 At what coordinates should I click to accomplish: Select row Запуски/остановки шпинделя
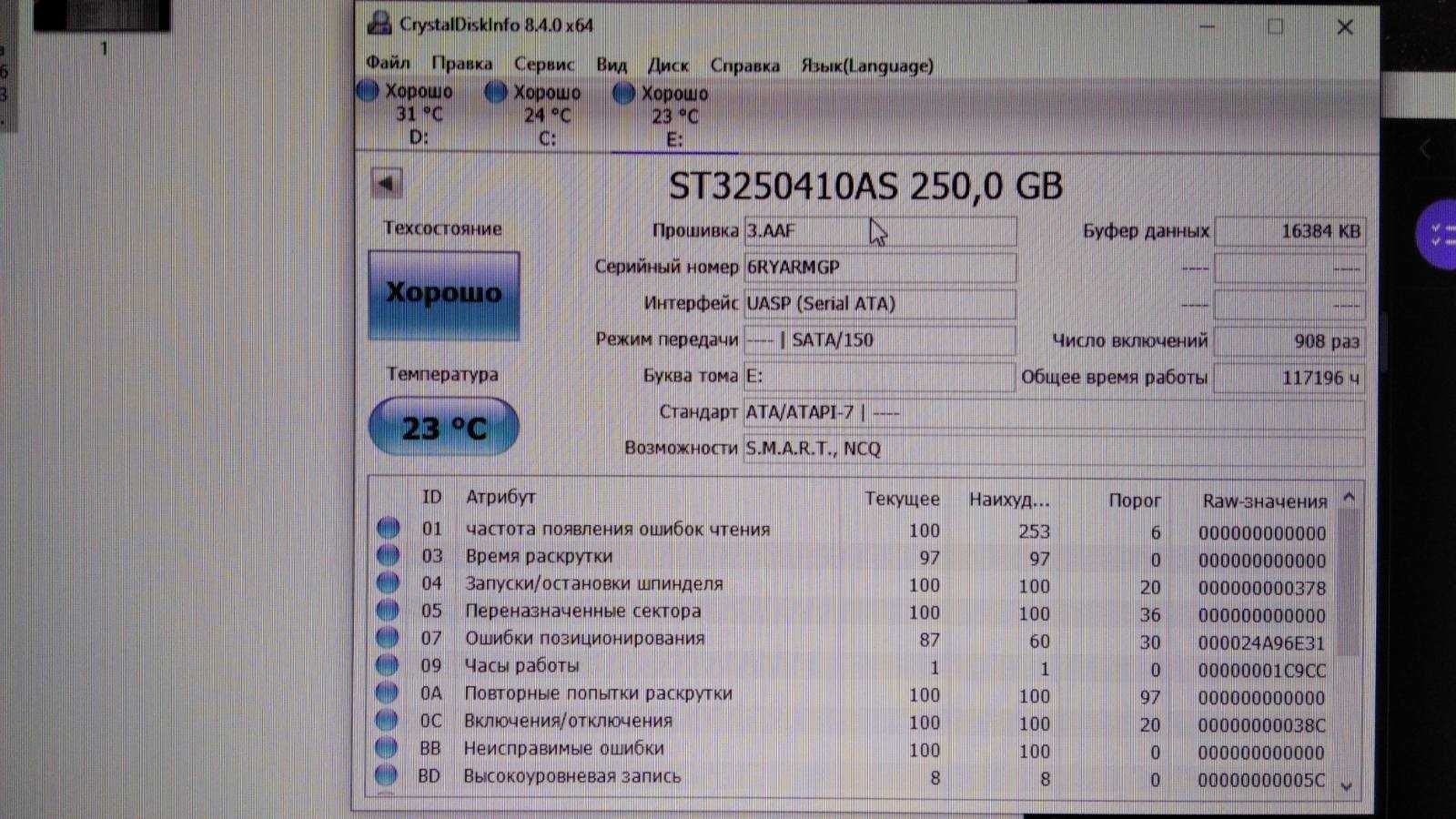pos(854,585)
